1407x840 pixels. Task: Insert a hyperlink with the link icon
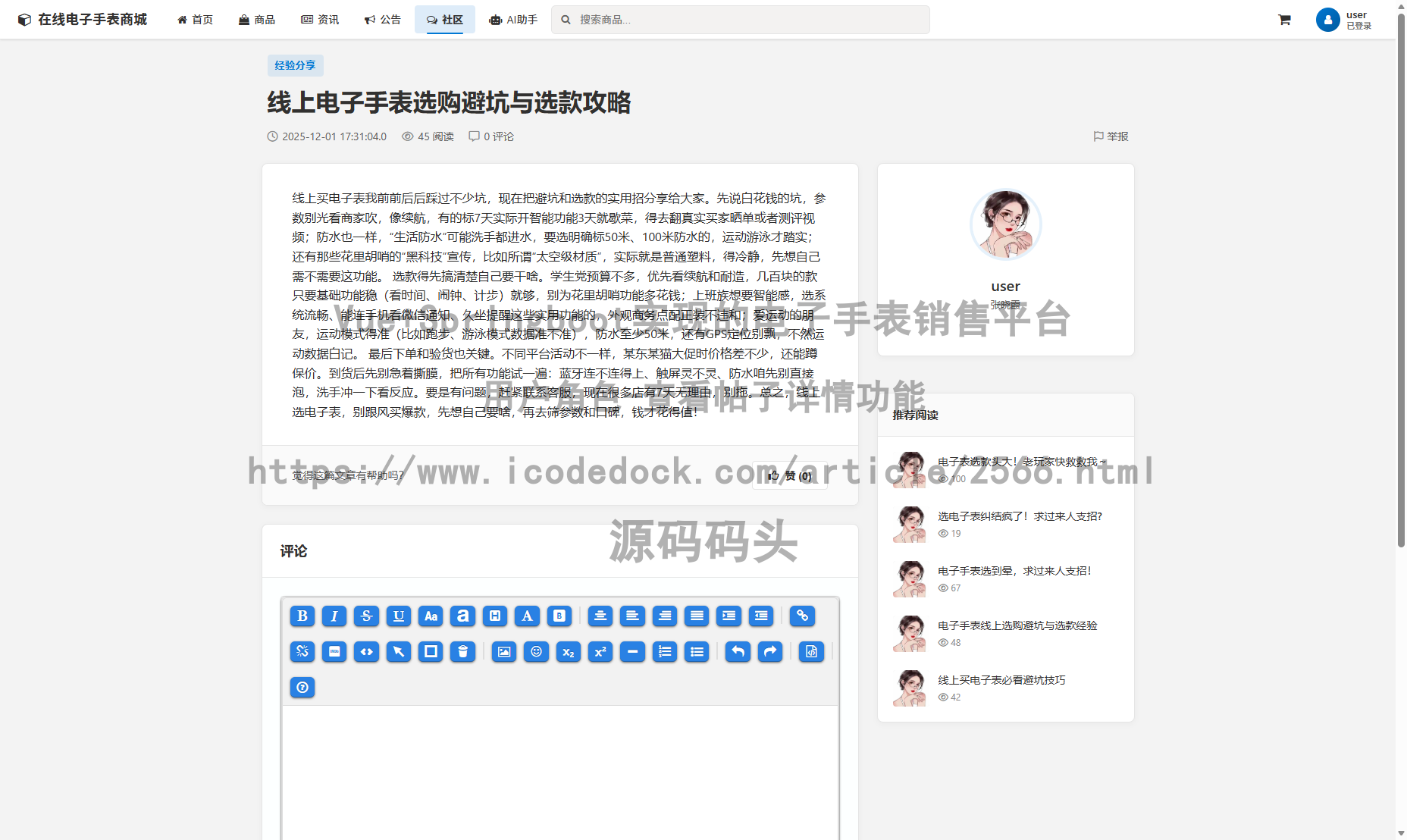tap(802, 616)
